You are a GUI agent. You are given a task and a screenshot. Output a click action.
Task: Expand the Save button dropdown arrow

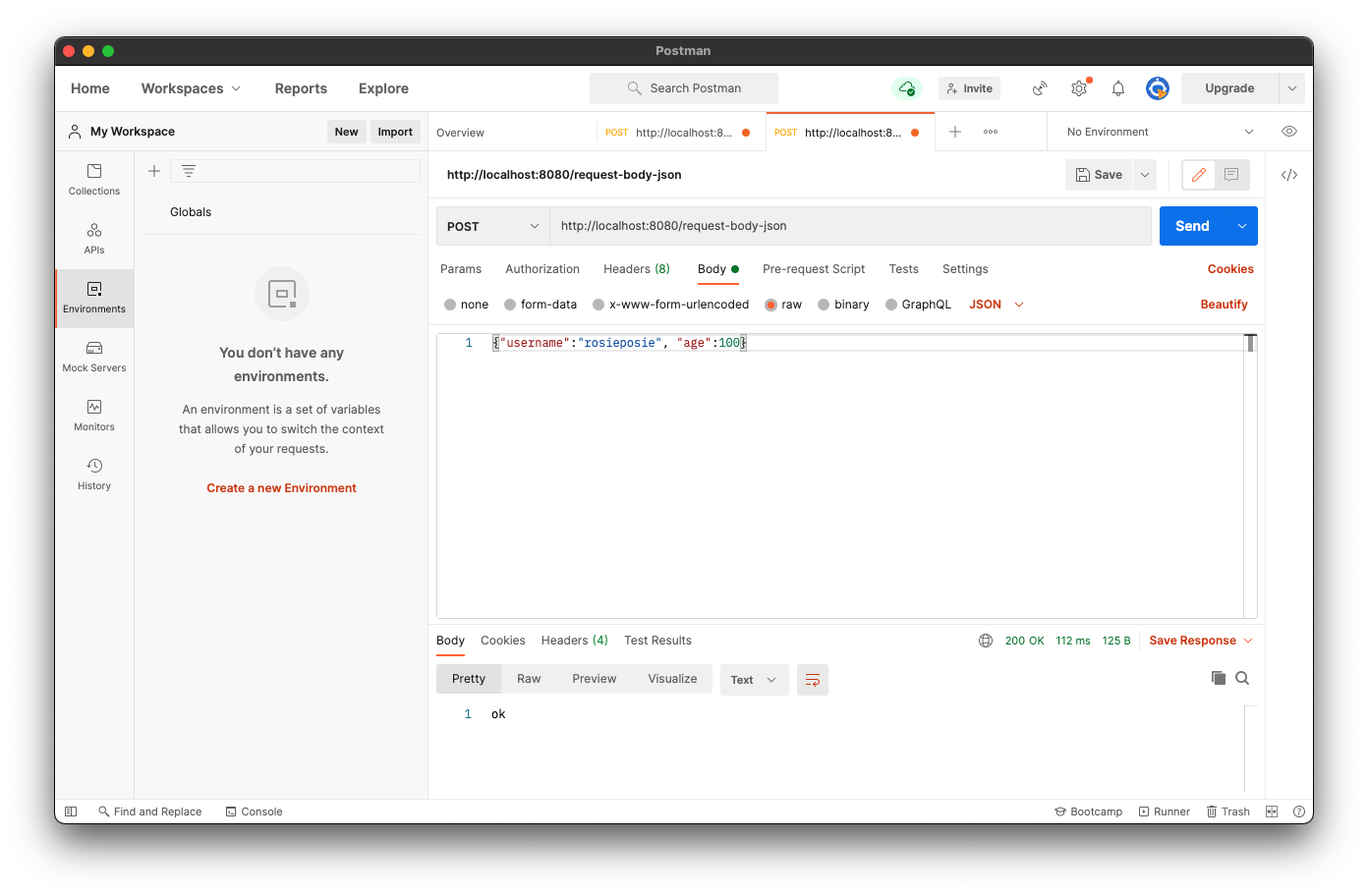(1145, 175)
